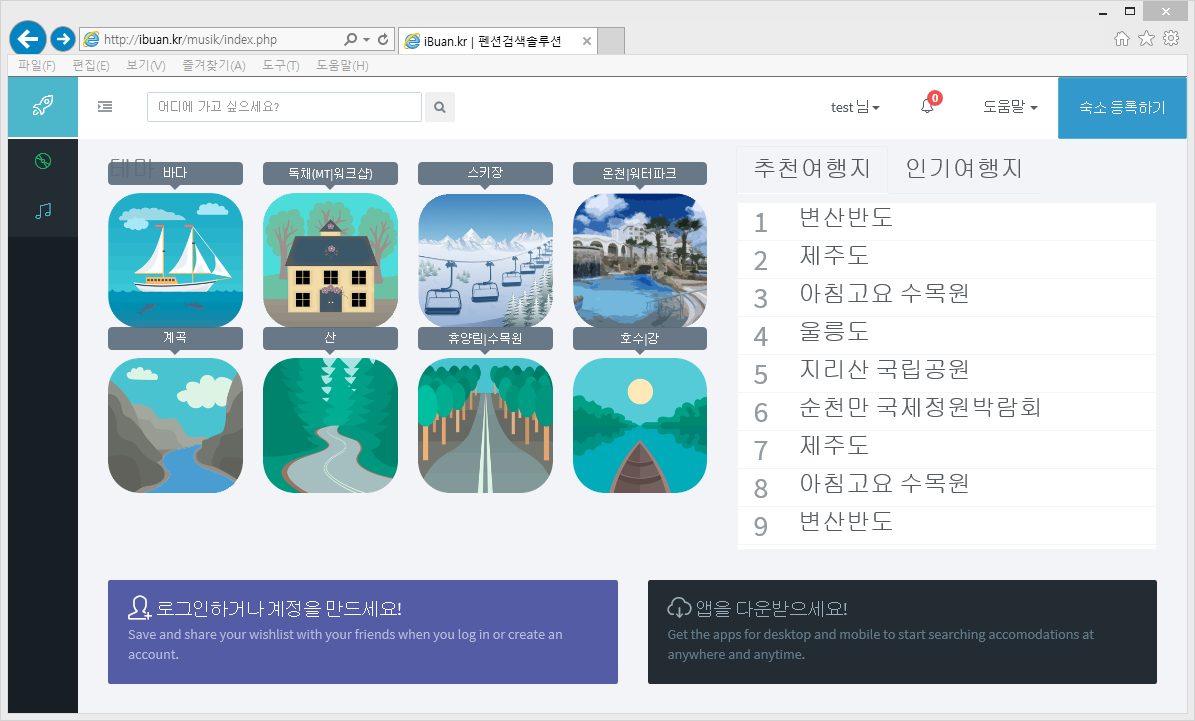
Task: Open the music note sidebar icon
Action: tap(43, 210)
